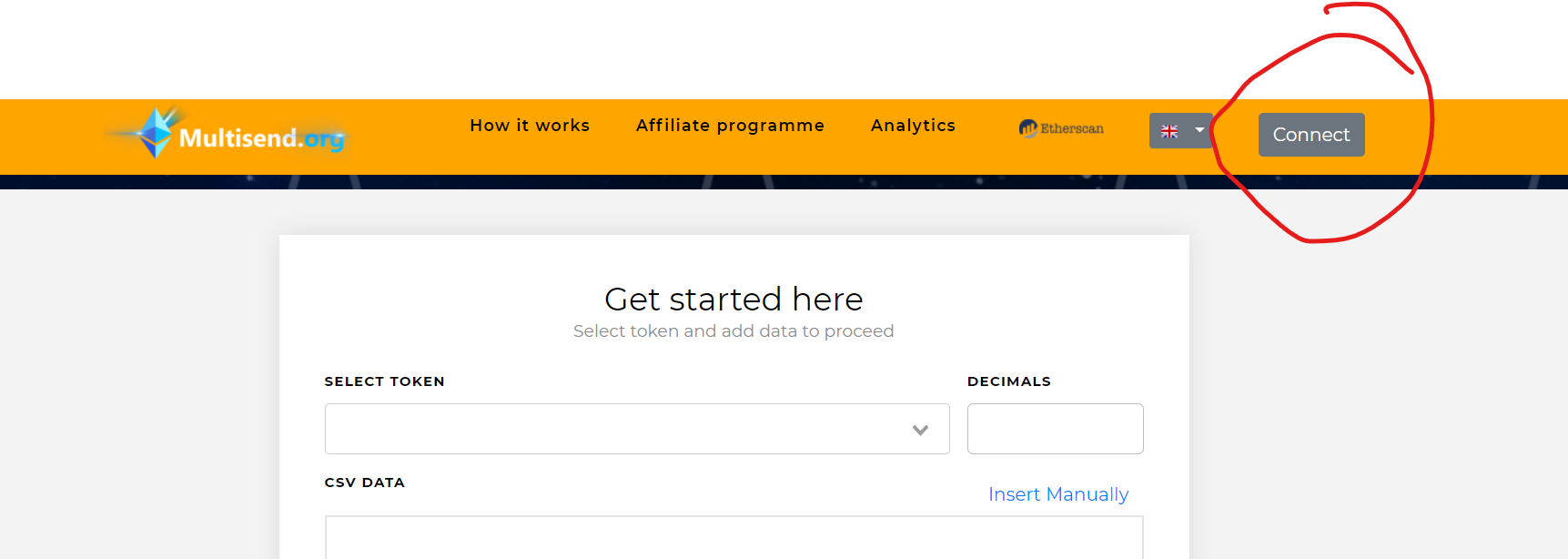Open the language flag dropdown

pos(1181,131)
